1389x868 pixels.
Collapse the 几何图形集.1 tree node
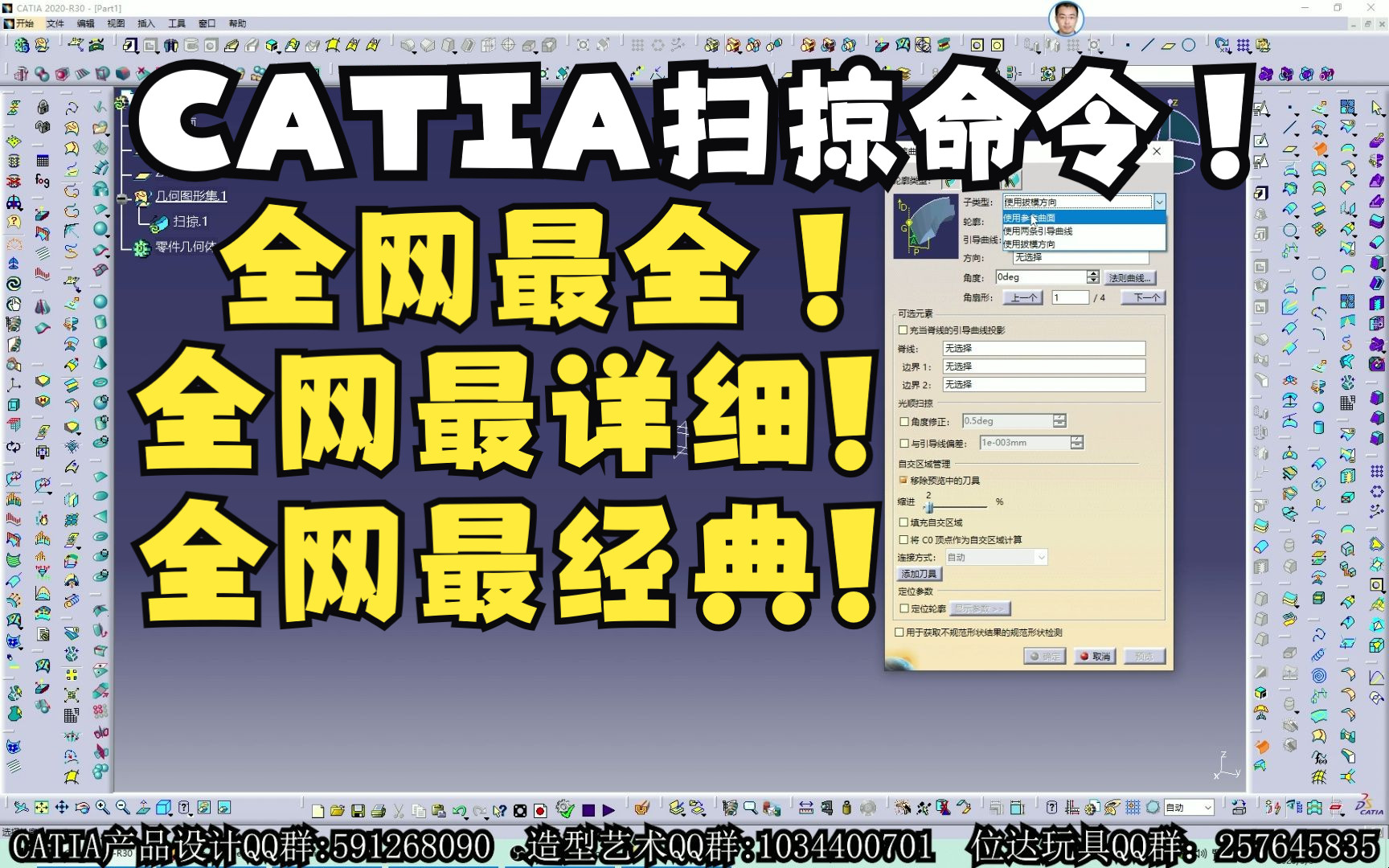pyautogui.click(x=122, y=198)
